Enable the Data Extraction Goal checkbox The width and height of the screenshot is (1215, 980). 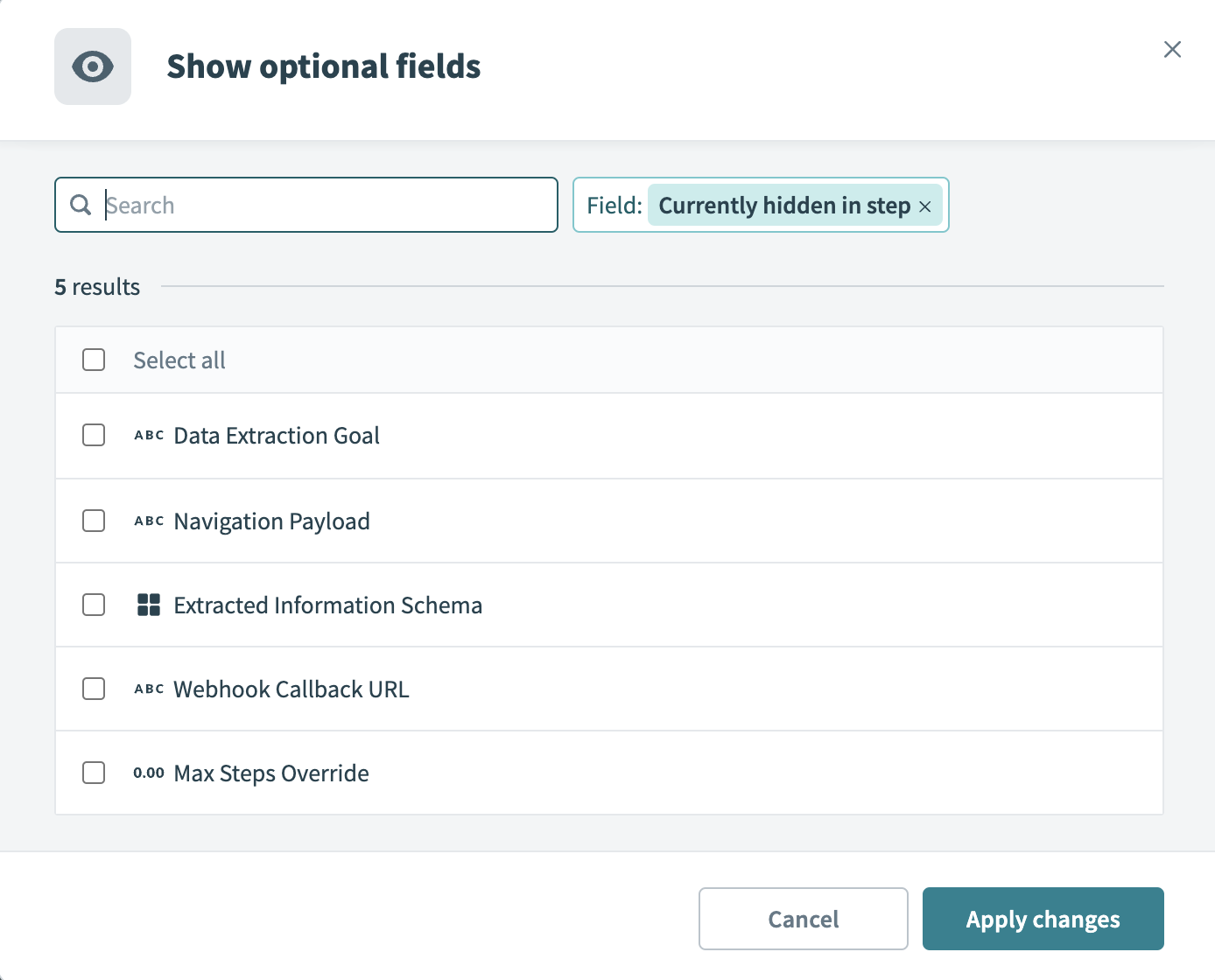coord(94,435)
